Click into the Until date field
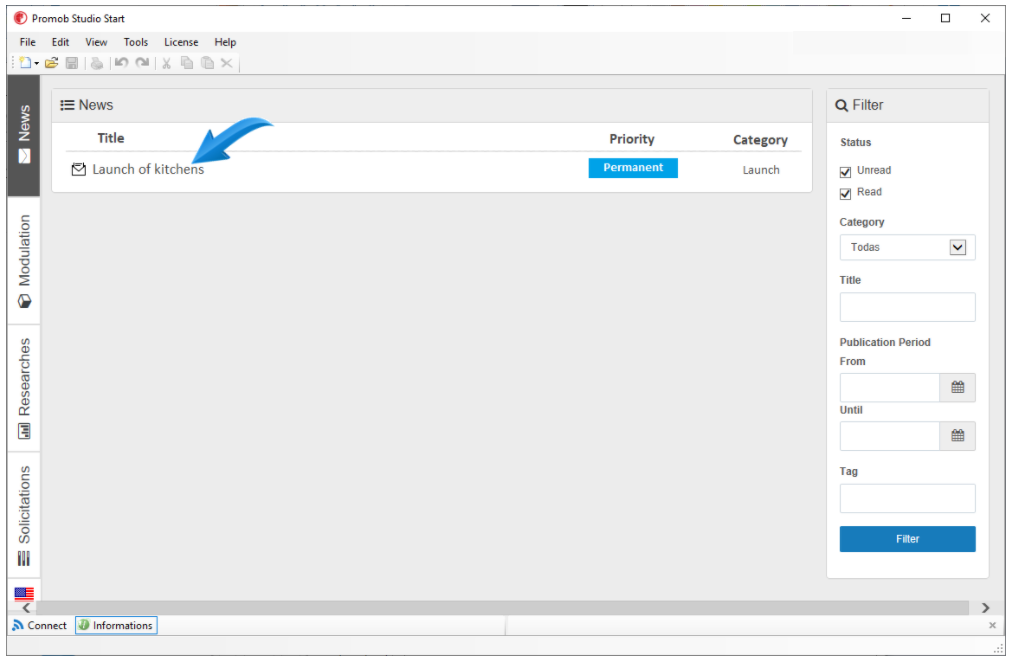Image resolution: width=1010 pixels, height=665 pixels. point(890,436)
